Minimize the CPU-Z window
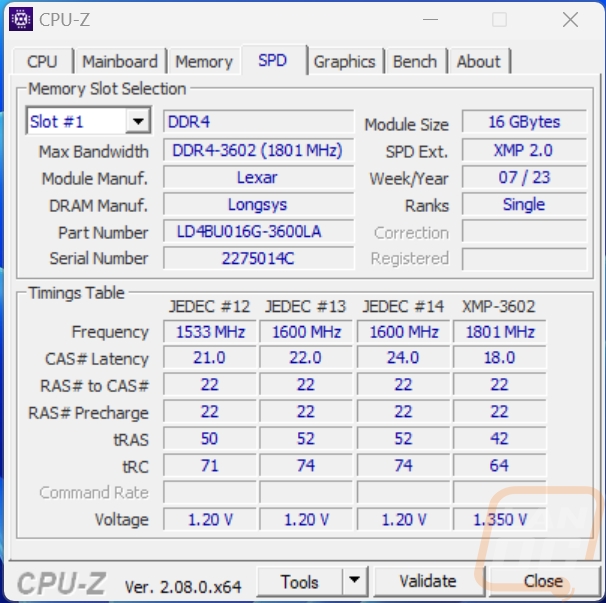 430,19
